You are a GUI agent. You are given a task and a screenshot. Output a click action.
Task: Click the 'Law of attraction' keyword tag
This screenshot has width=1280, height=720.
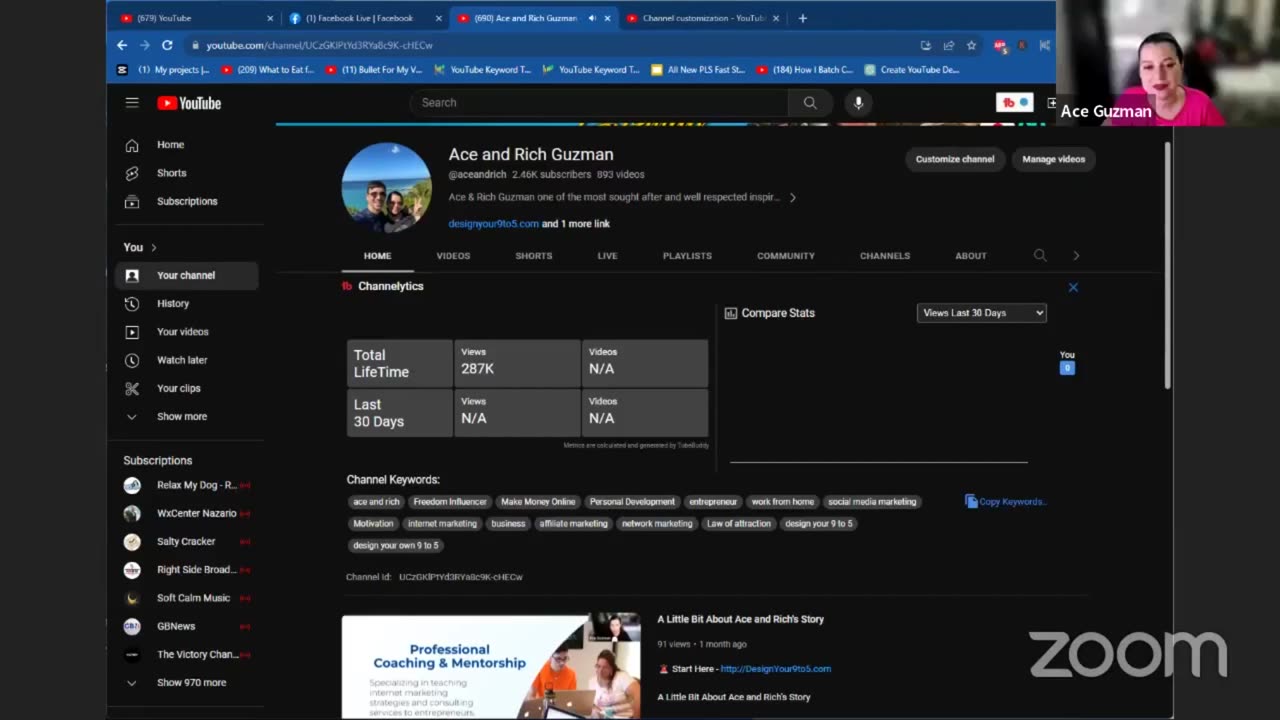click(739, 524)
